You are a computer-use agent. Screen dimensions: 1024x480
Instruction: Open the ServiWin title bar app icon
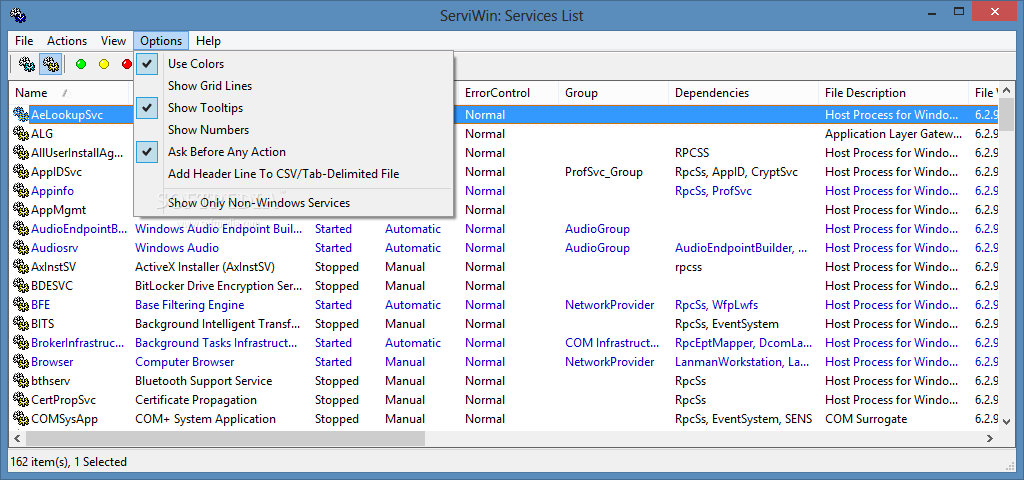(18, 15)
